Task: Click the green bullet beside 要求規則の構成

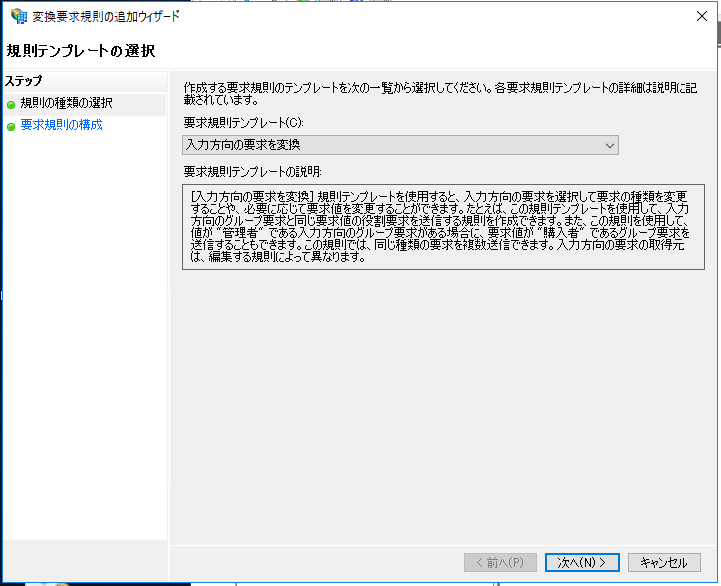Action: (x=11, y=126)
